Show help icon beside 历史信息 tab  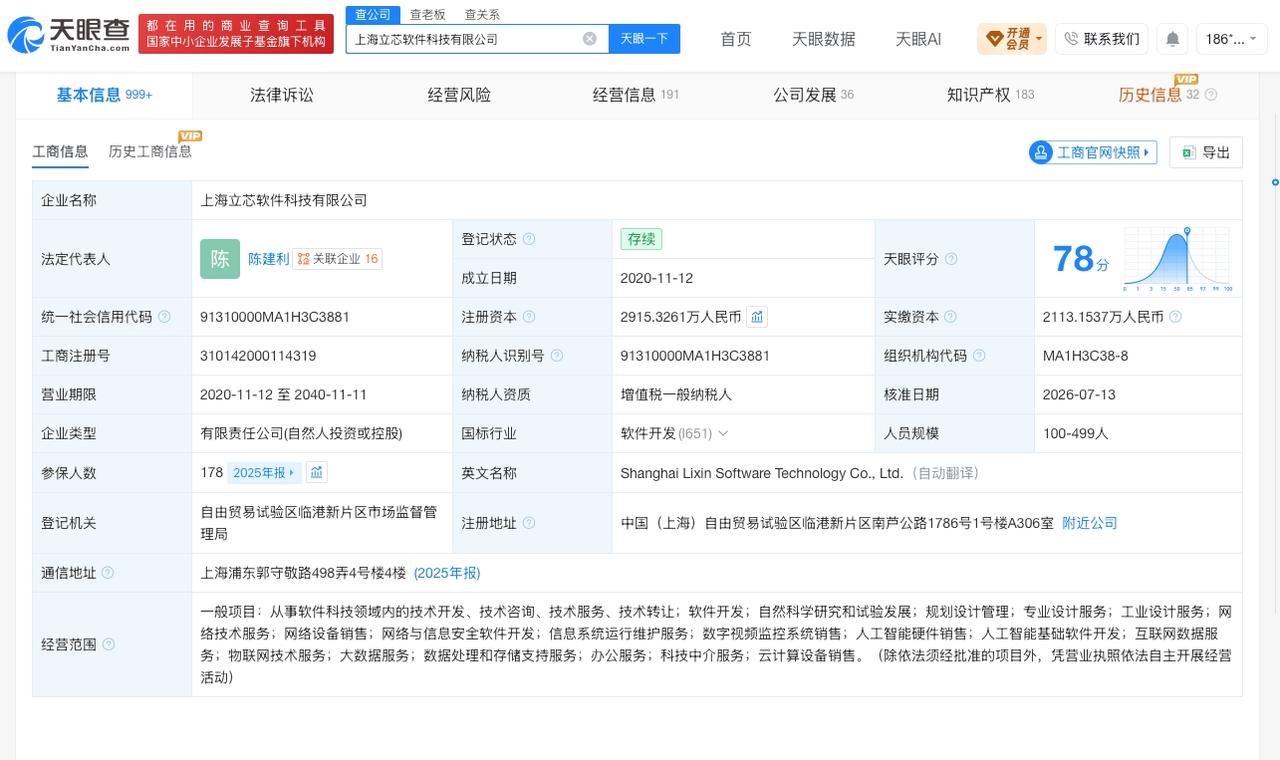coord(1211,95)
